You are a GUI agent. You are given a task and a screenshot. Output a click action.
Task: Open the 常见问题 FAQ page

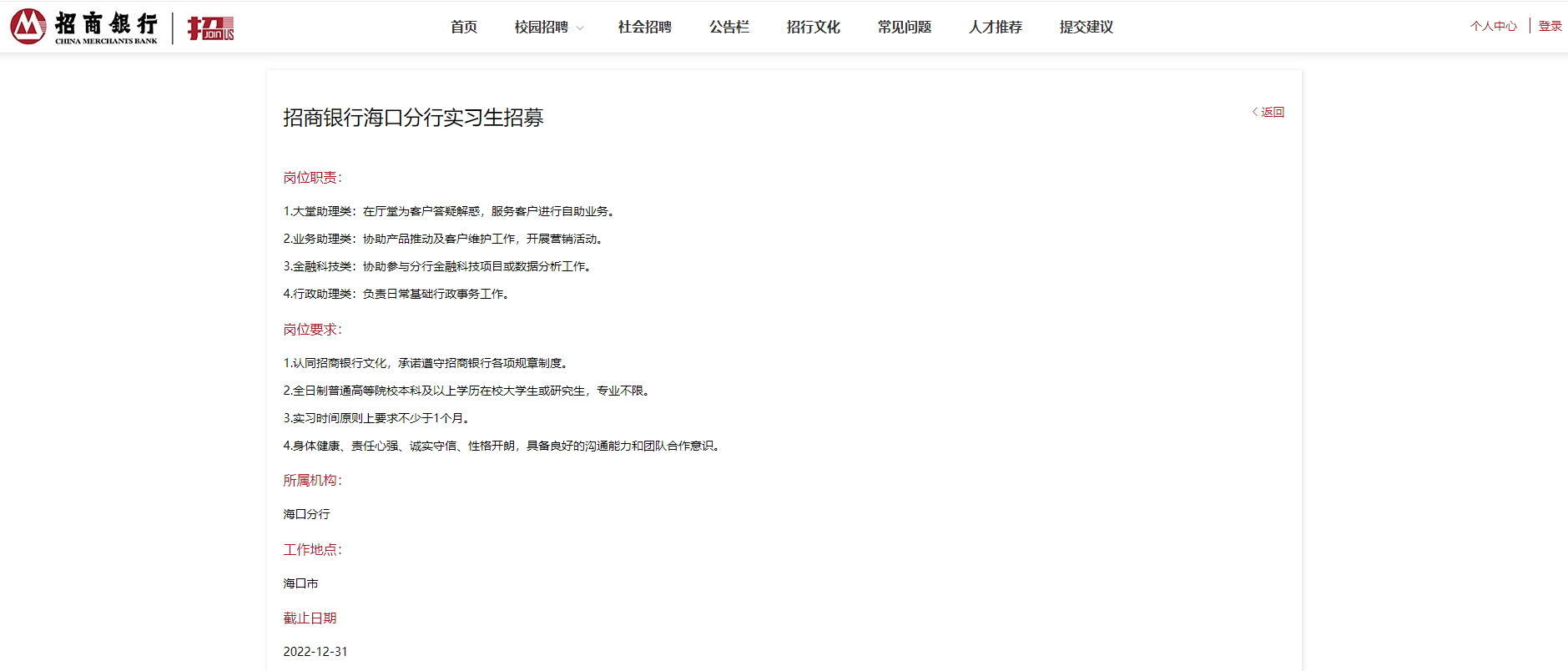click(904, 28)
